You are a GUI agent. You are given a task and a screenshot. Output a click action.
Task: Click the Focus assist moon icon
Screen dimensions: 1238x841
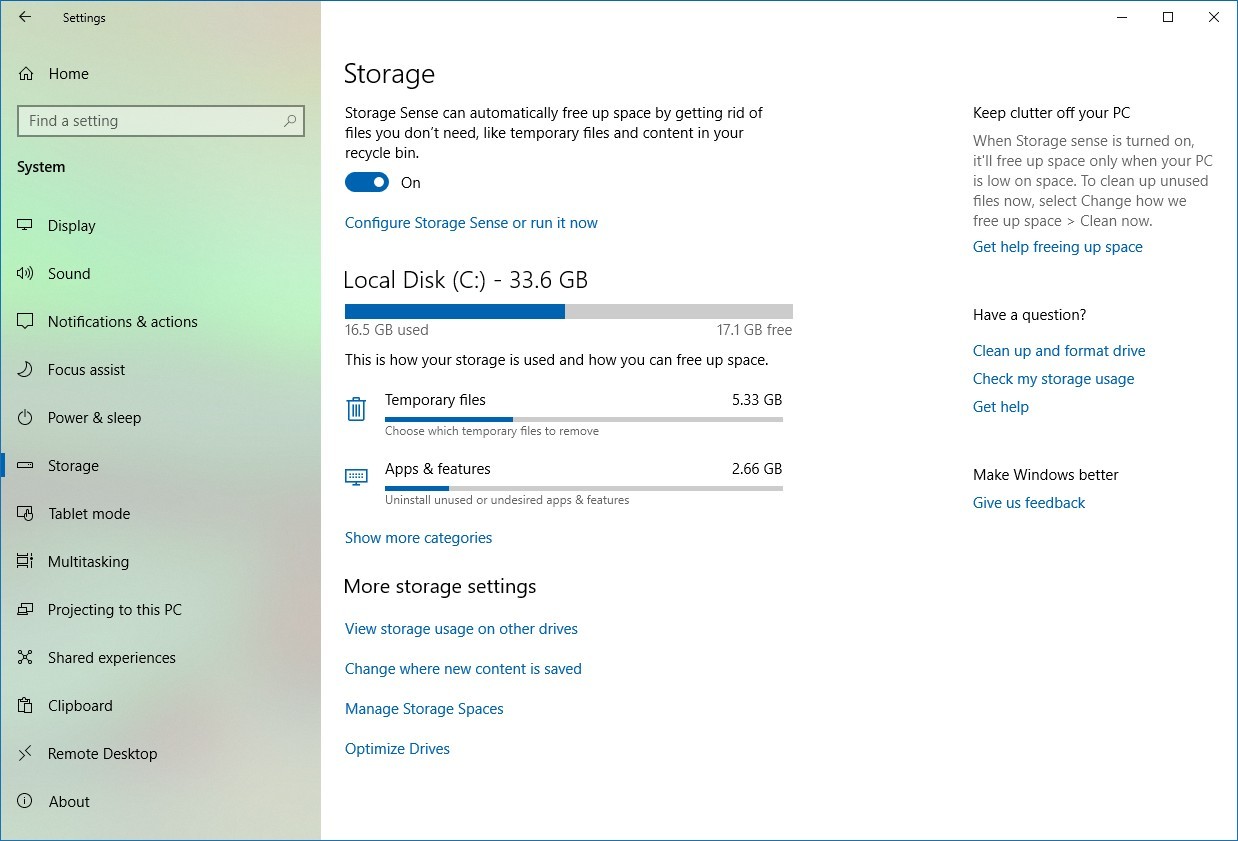(x=25, y=370)
